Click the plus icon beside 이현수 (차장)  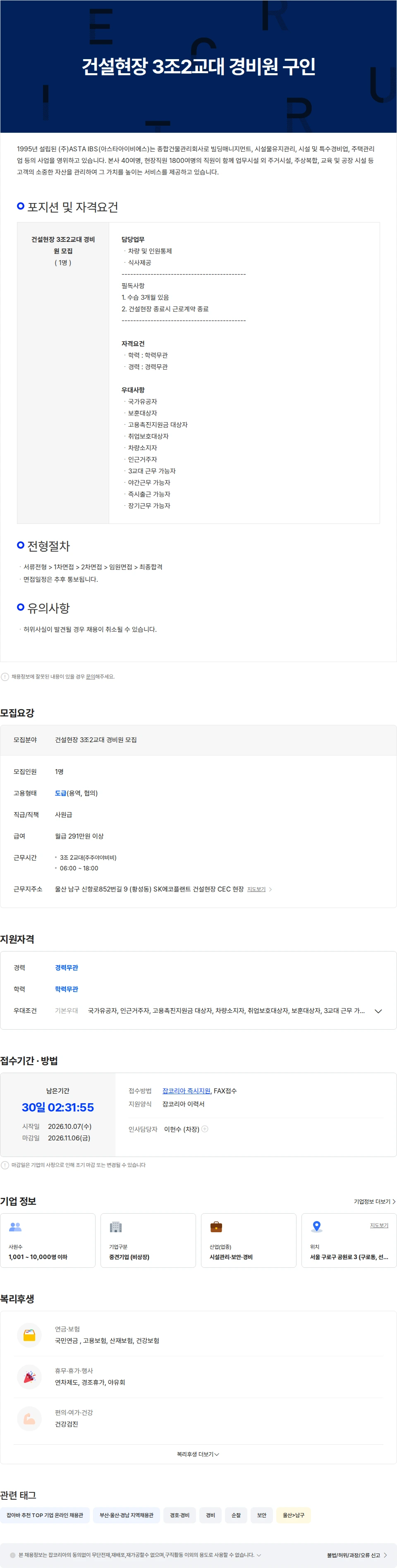[205, 1128]
